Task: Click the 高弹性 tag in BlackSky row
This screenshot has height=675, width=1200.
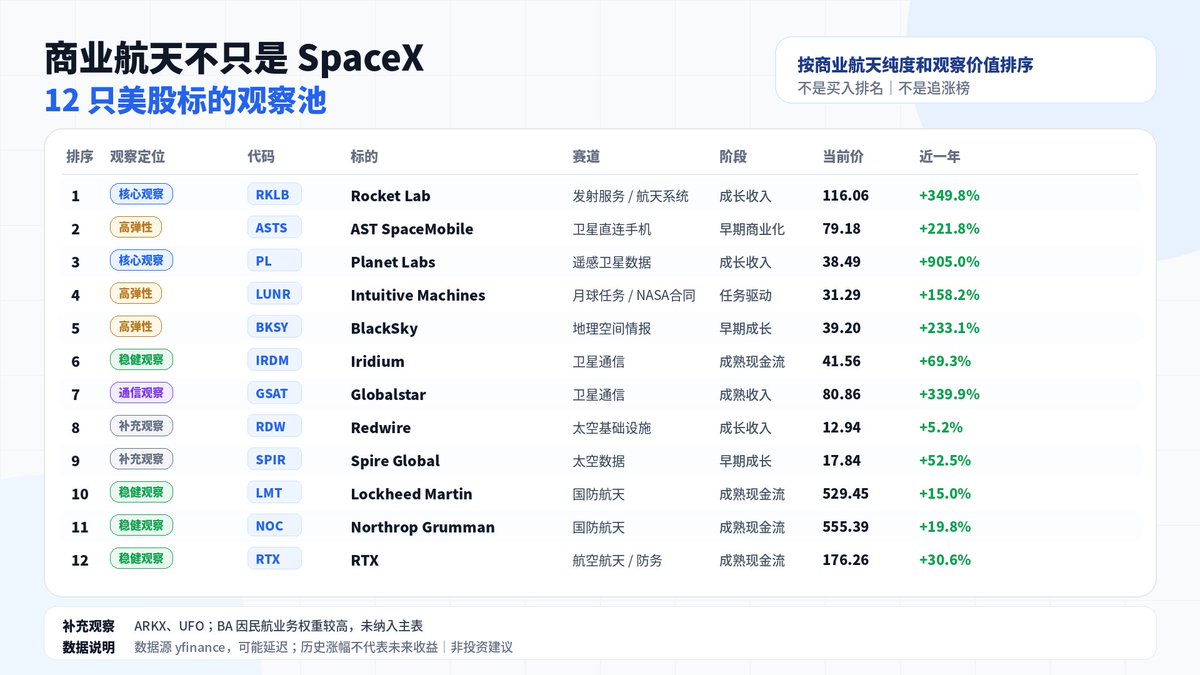Action: (135, 326)
